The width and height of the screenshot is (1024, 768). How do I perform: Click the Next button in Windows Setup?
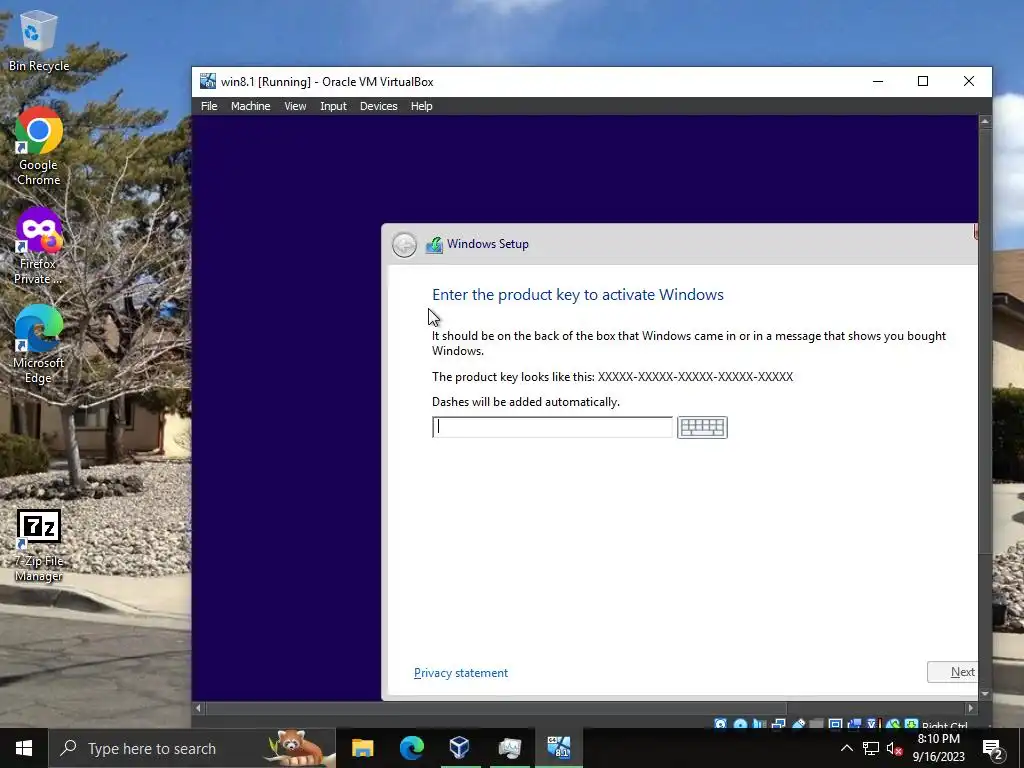tap(952, 672)
